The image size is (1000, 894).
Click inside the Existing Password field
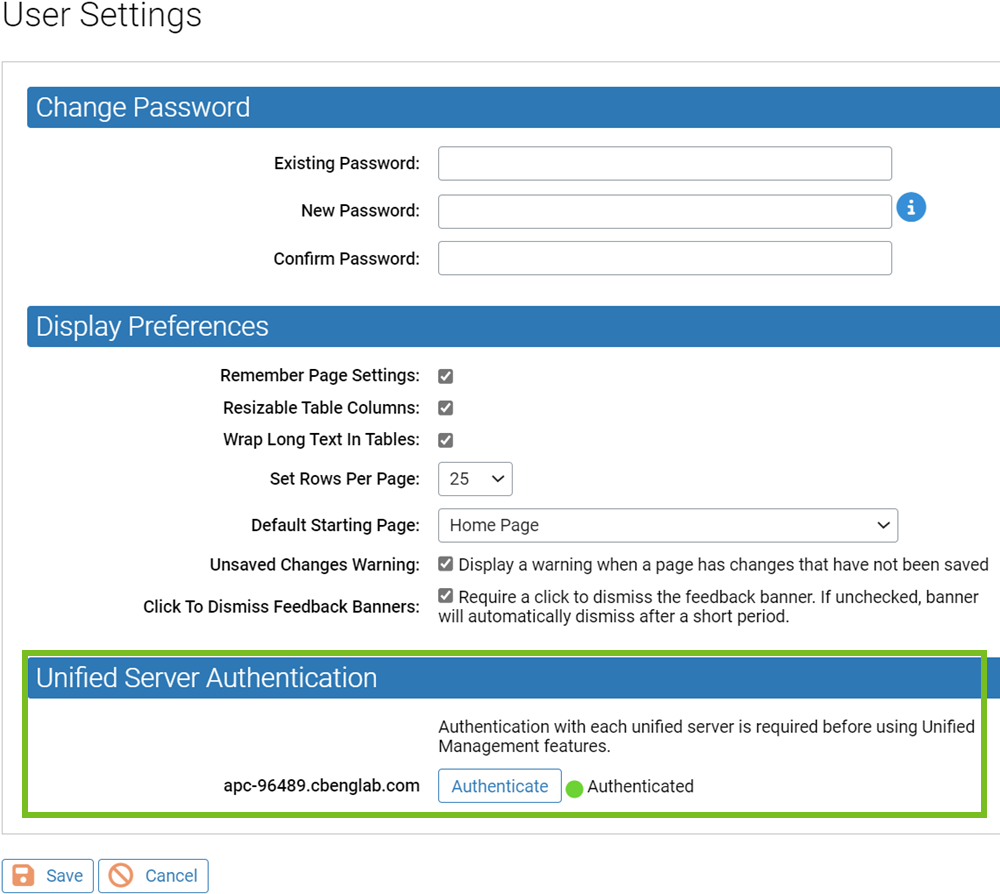pyautogui.click(x=664, y=163)
